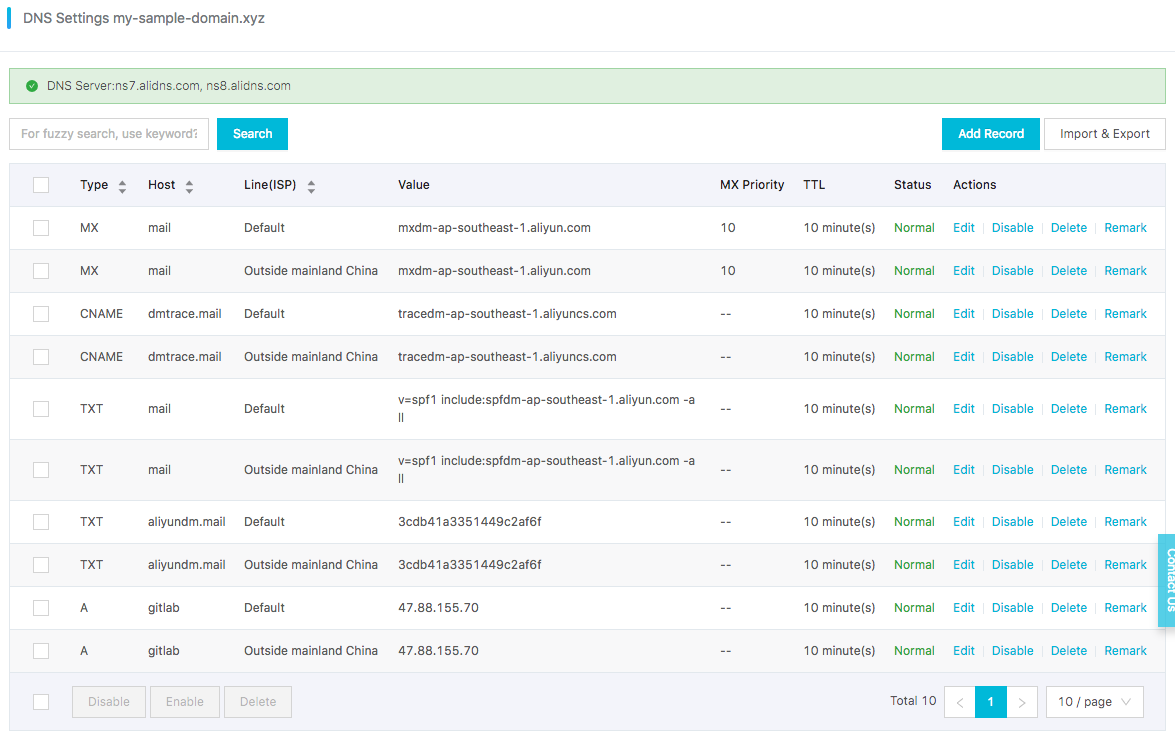Tick checkbox for gitlab Default A record

[41, 608]
